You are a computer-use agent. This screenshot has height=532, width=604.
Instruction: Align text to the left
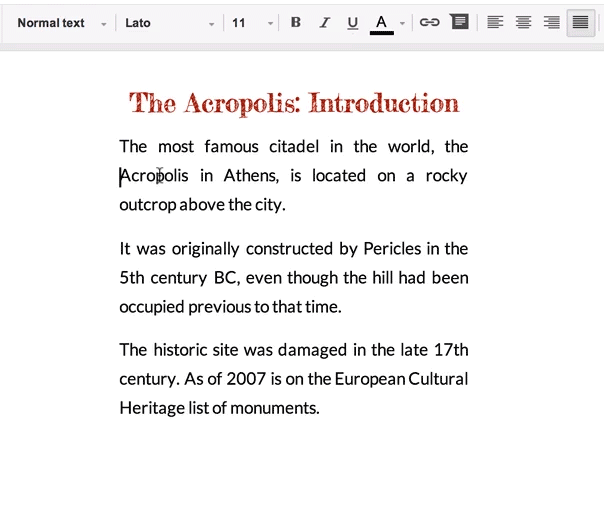click(x=496, y=22)
